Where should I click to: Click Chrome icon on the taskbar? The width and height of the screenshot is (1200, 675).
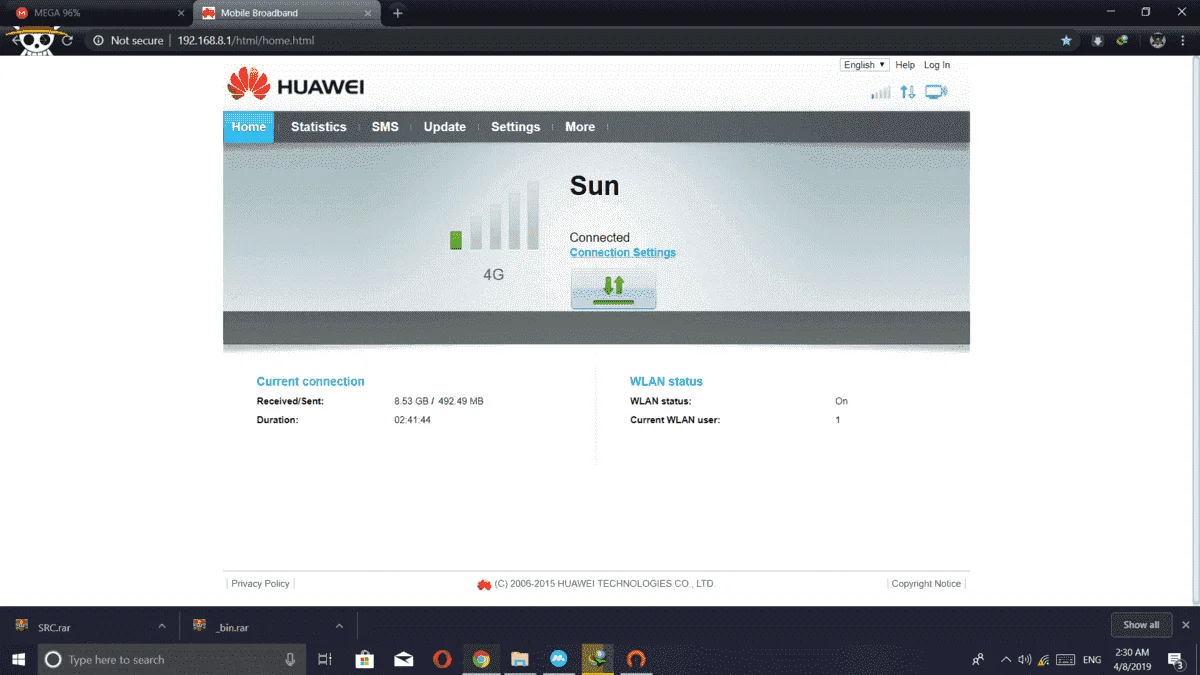tap(481, 659)
